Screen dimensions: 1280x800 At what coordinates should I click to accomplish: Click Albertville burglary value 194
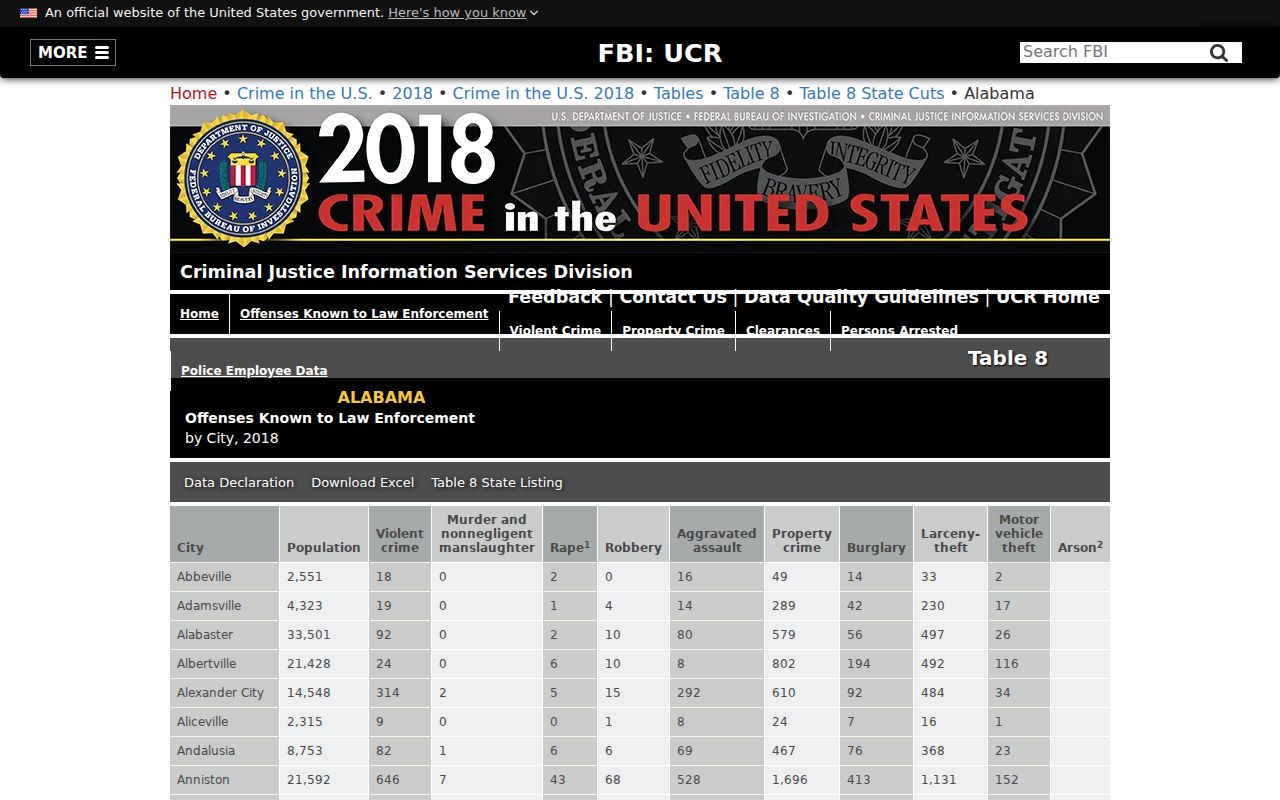(859, 664)
